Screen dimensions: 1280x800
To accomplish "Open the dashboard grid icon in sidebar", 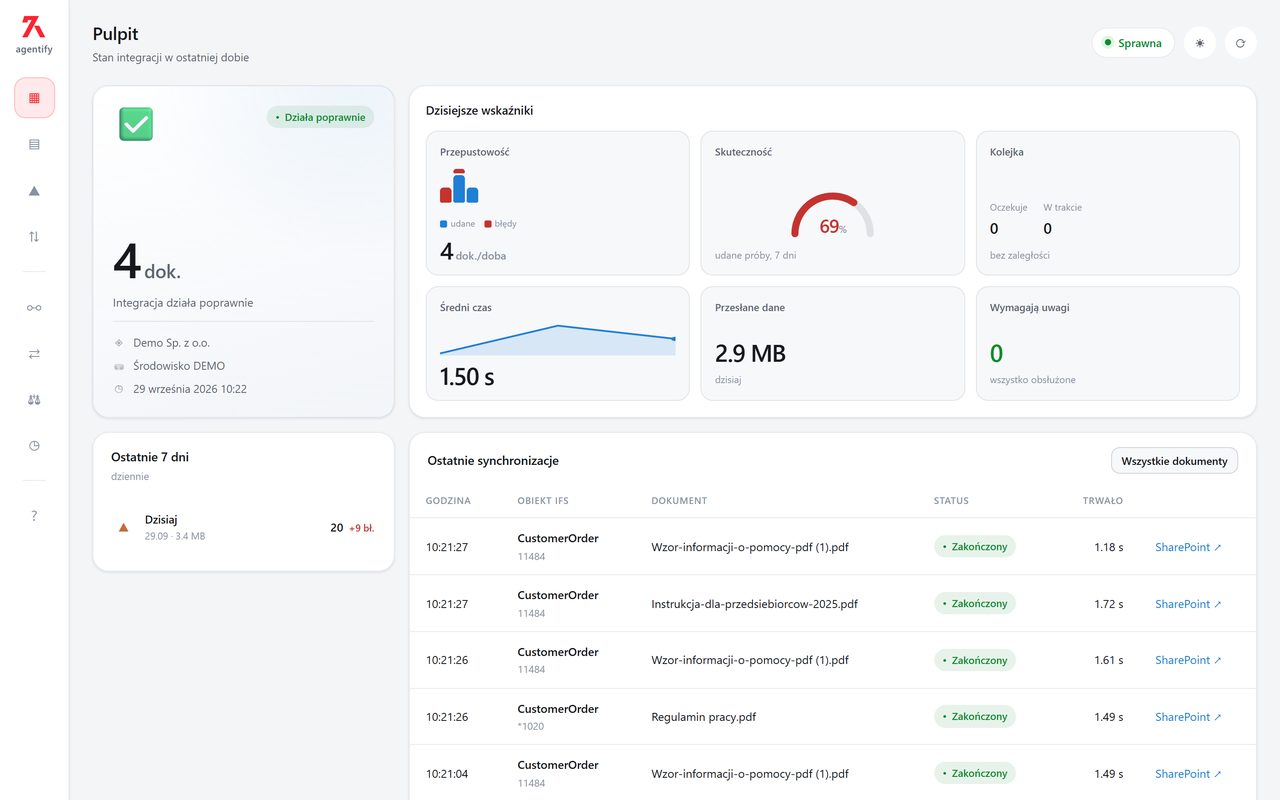I will tap(34, 98).
